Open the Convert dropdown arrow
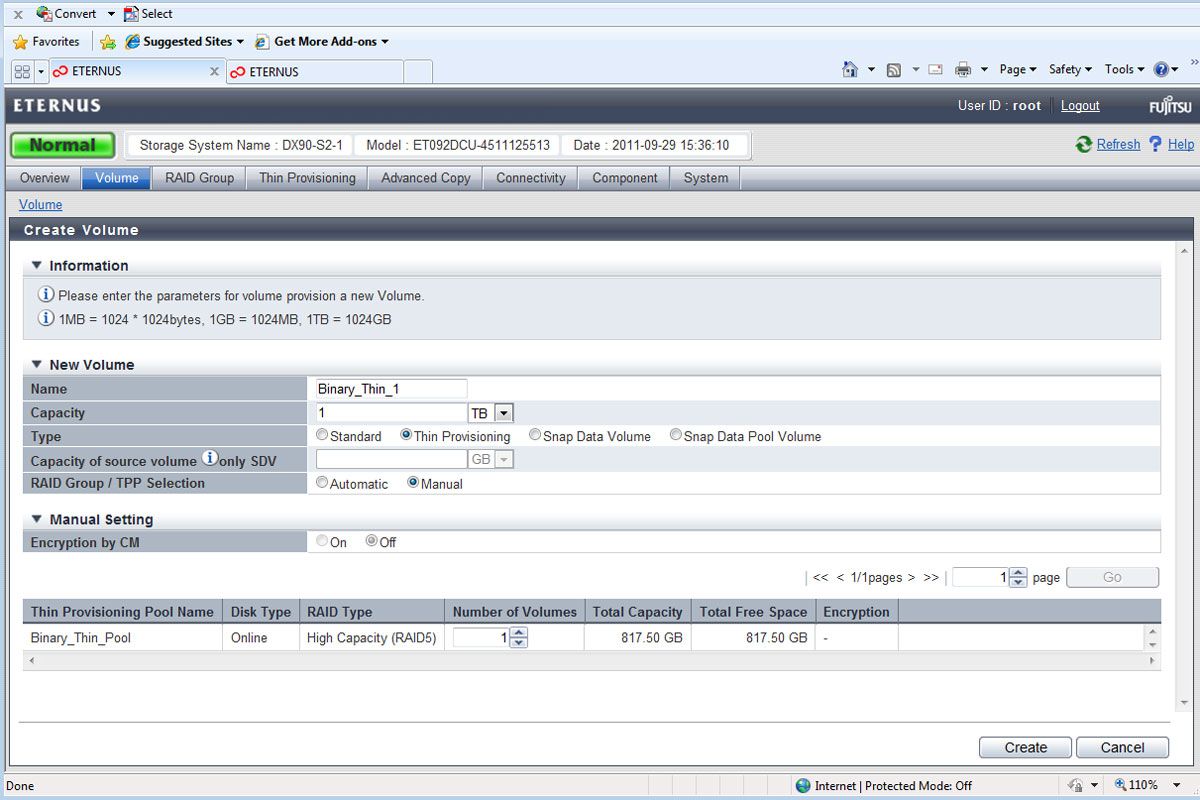This screenshot has height=800, width=1200. (111, 14)
